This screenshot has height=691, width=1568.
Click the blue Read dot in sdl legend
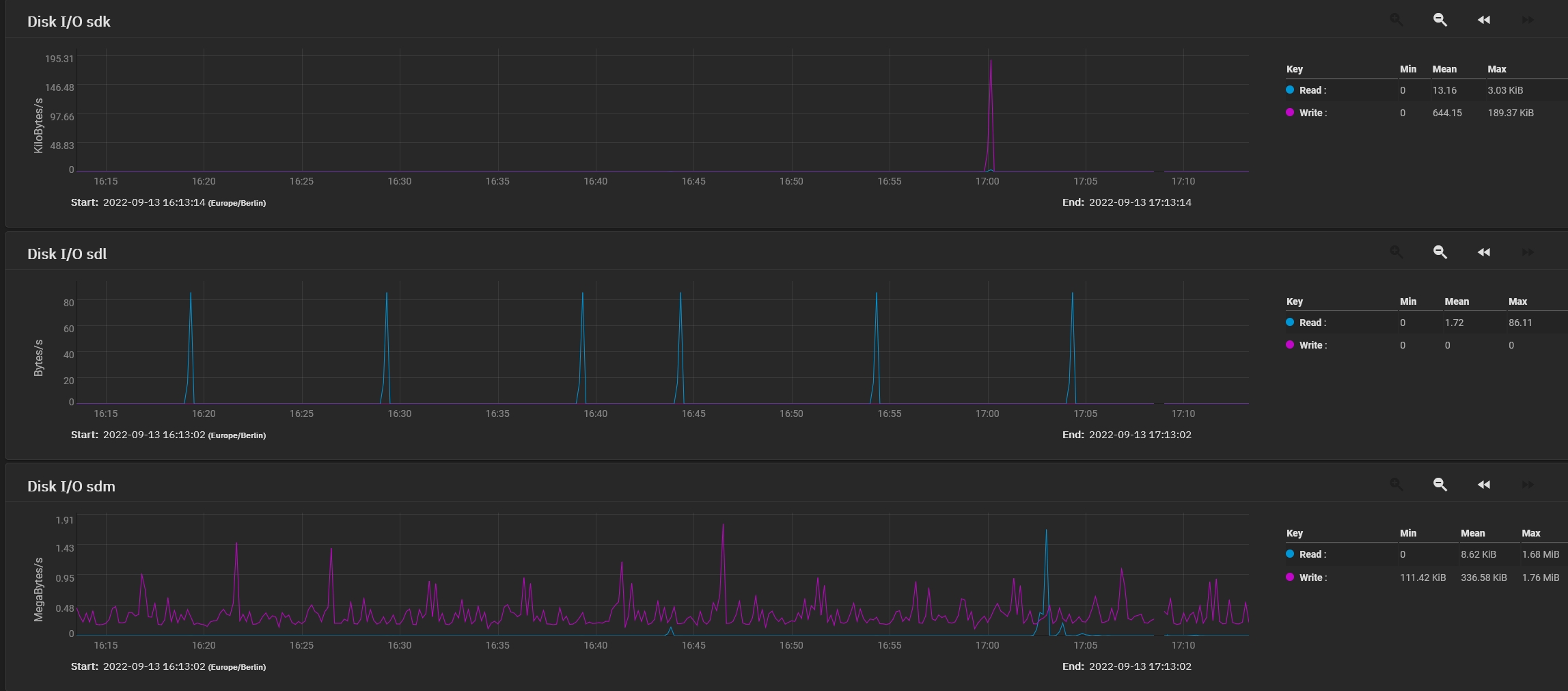[x=1290, y=322]
